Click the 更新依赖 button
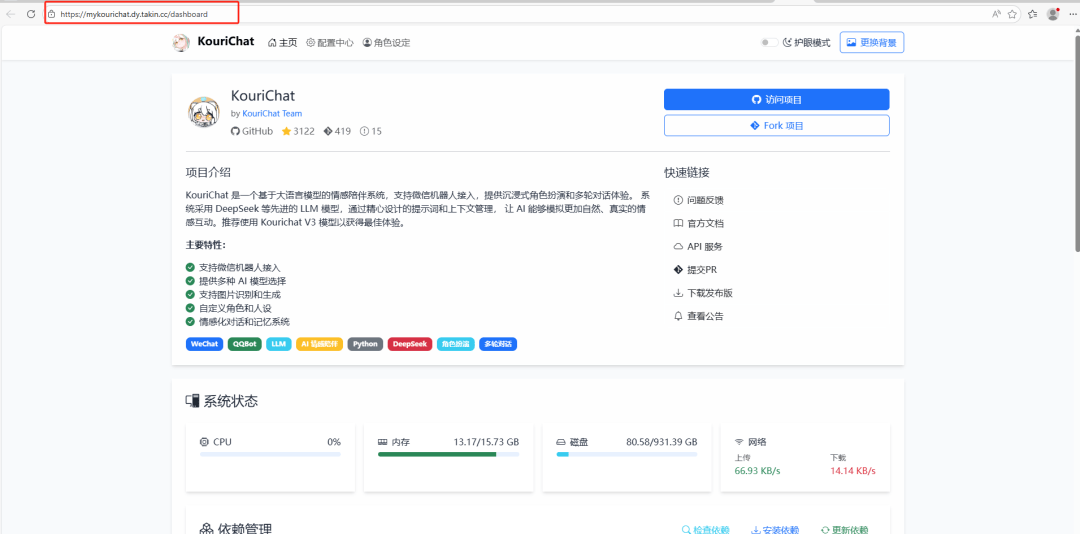 click(845, 530)
